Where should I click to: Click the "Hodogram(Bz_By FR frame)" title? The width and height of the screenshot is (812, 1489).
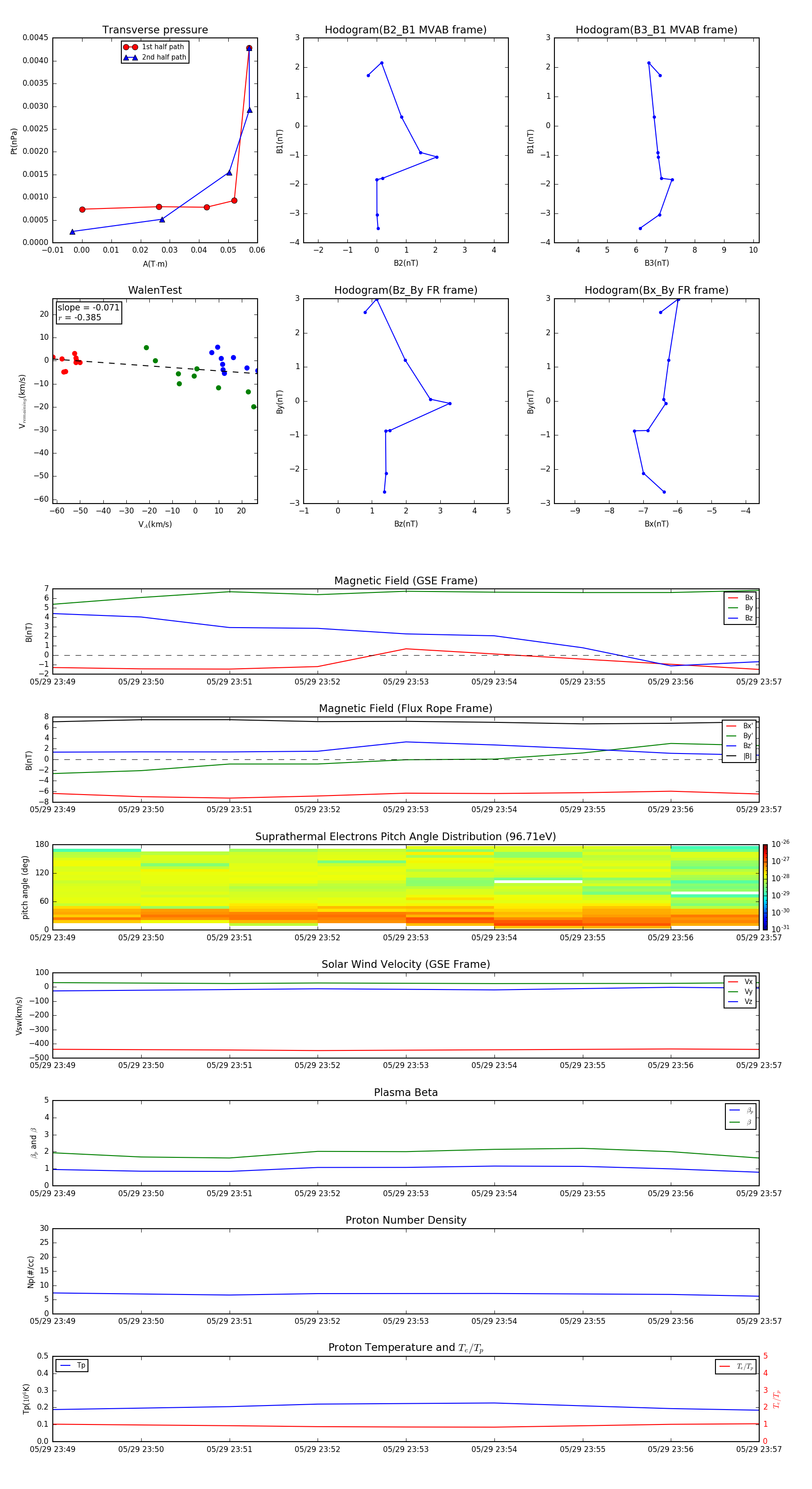click(406, 290)
